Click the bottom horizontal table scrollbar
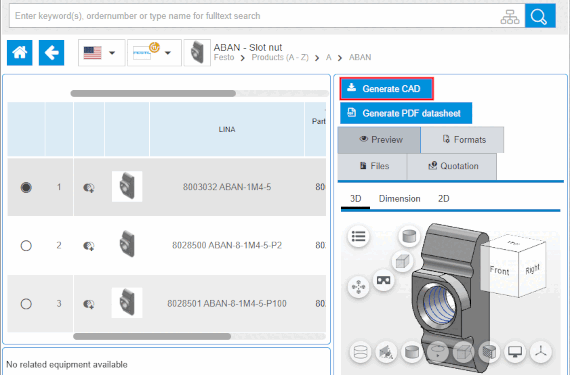The height and width of the screenshot is (375, 570). point(152,336)
